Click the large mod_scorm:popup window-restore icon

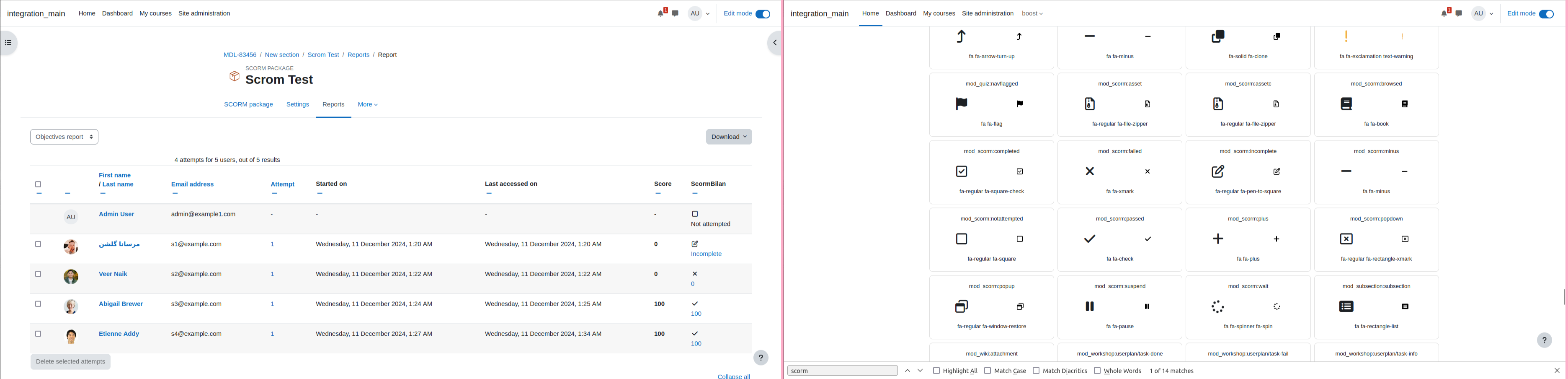[962, 306]
